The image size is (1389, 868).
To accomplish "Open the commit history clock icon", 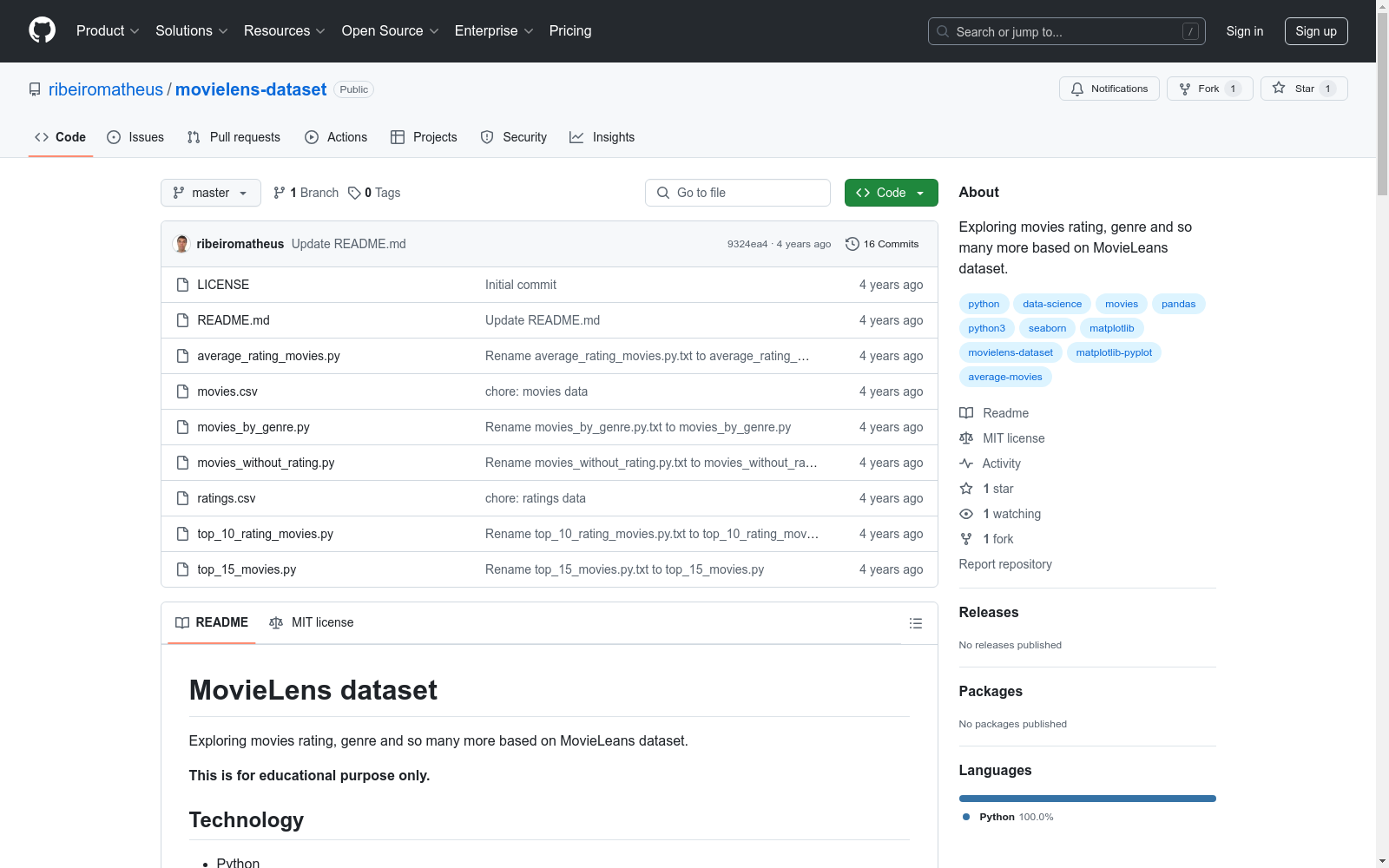I will pyautogui.click(x=852, y=244).
